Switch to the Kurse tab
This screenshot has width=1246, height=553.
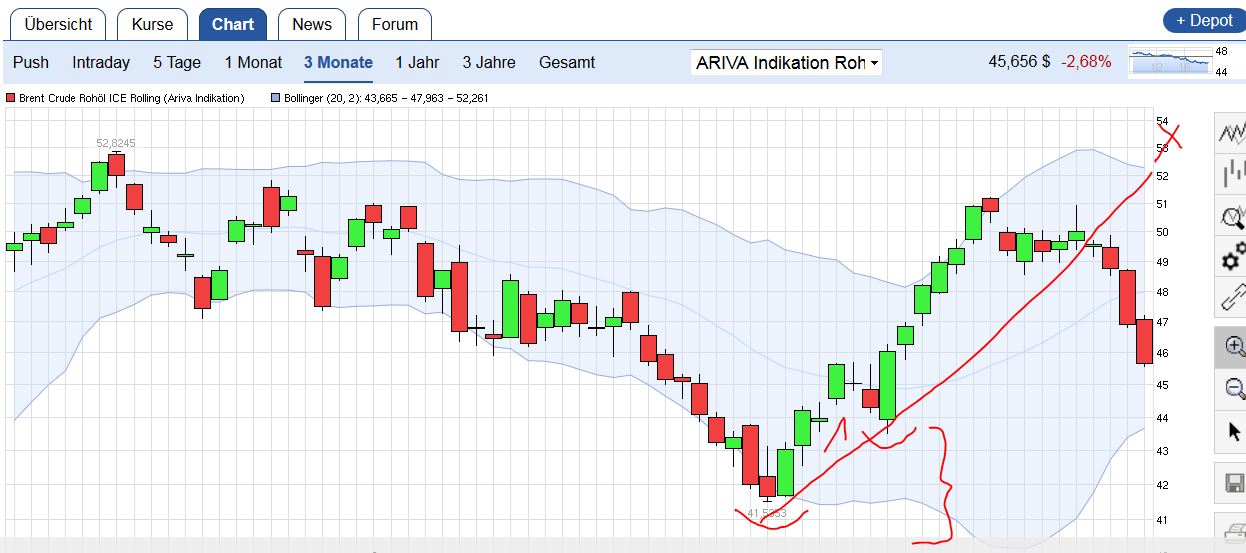tap(152, 24)
